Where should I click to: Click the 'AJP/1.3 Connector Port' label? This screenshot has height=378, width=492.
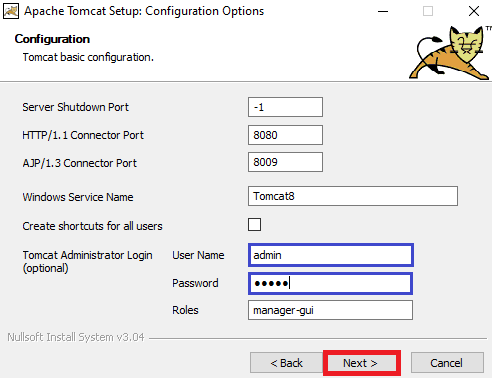point(80,163)
